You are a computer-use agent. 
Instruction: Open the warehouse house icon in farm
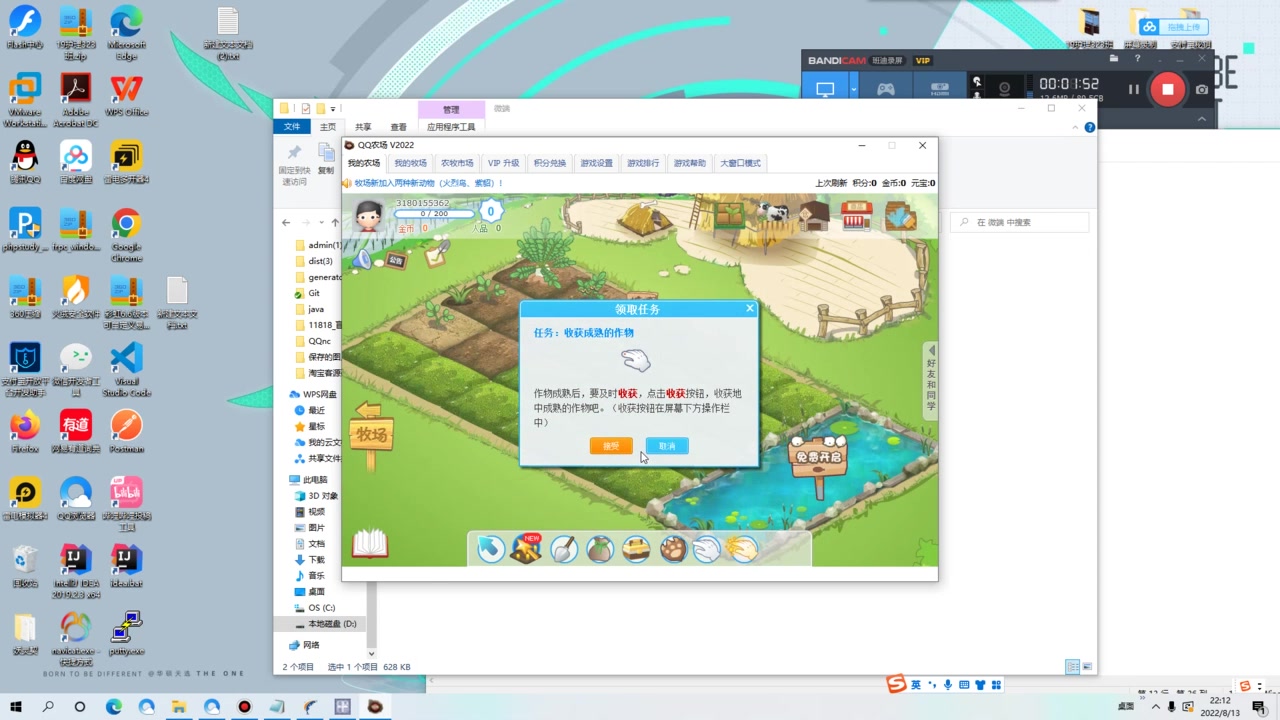click(x=814, y=215)
